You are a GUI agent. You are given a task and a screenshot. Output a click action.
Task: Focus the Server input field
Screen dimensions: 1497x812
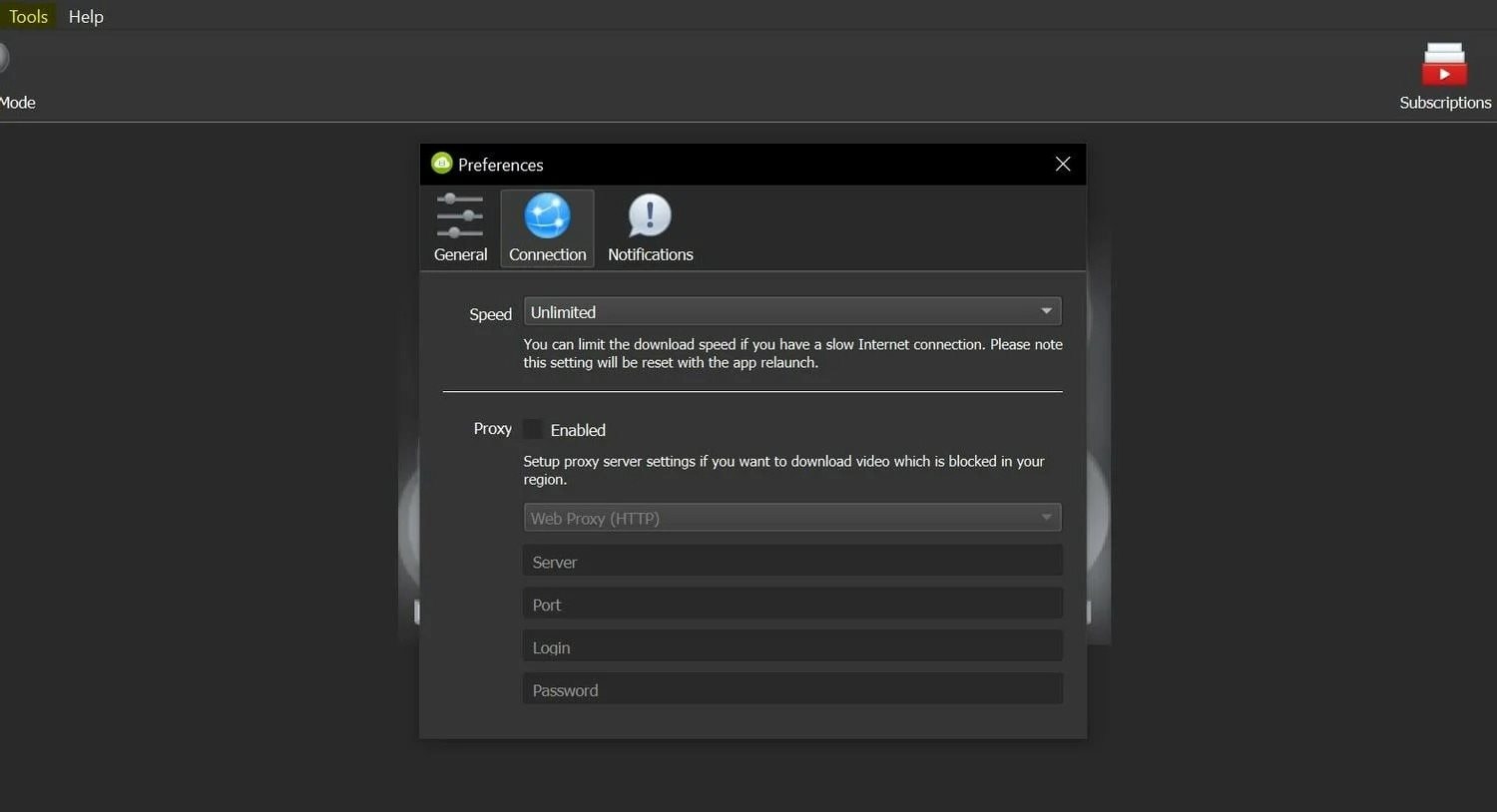coord(792,561)
